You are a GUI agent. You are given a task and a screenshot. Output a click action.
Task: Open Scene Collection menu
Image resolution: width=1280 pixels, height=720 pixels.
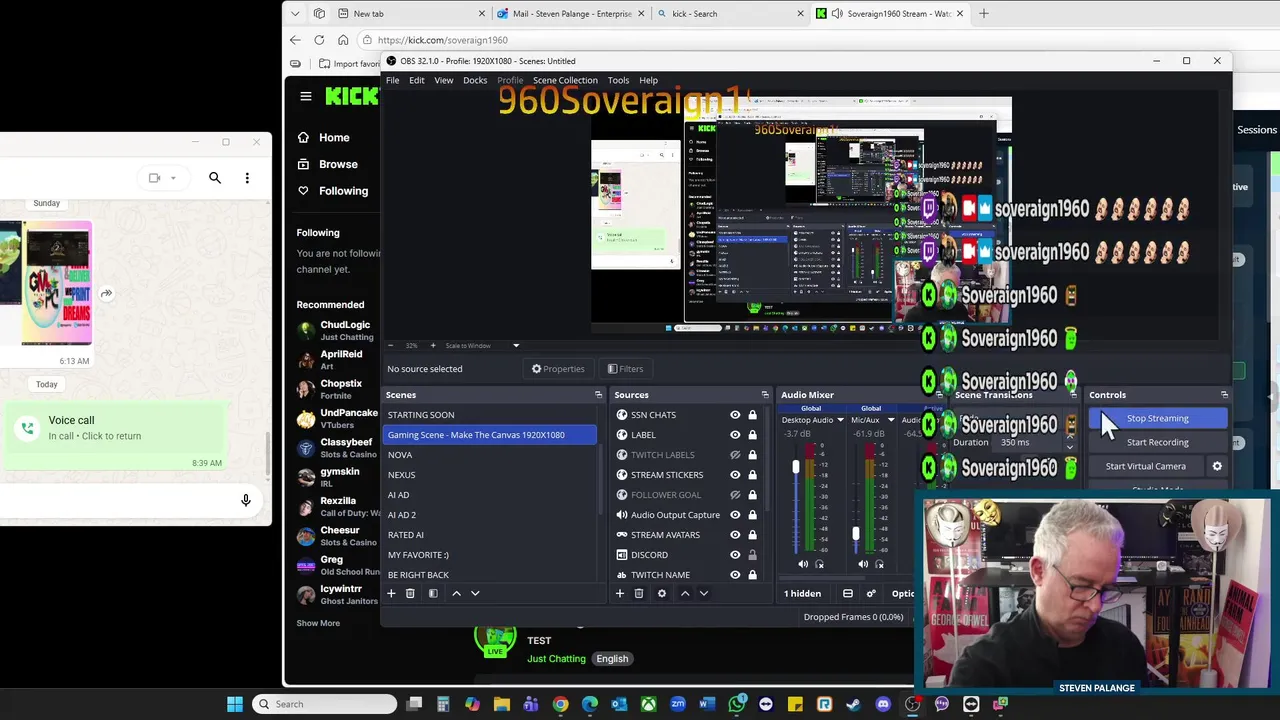click(565, 80)
